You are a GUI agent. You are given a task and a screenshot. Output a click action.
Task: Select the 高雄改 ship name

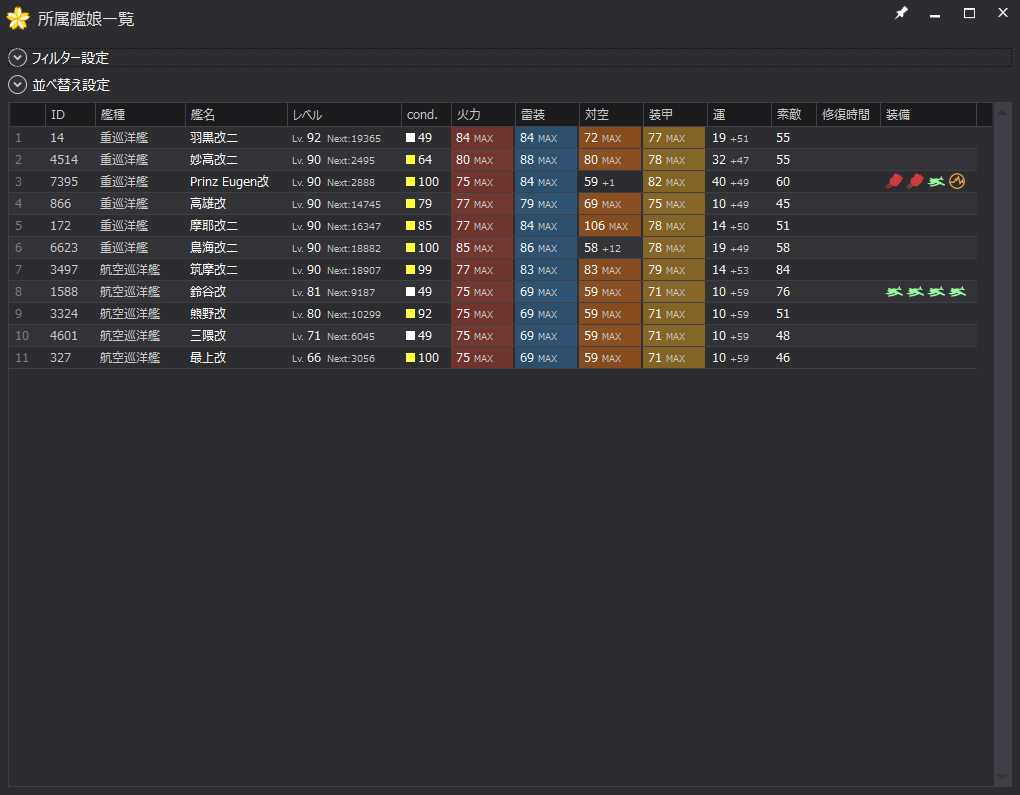click(208, 204)
